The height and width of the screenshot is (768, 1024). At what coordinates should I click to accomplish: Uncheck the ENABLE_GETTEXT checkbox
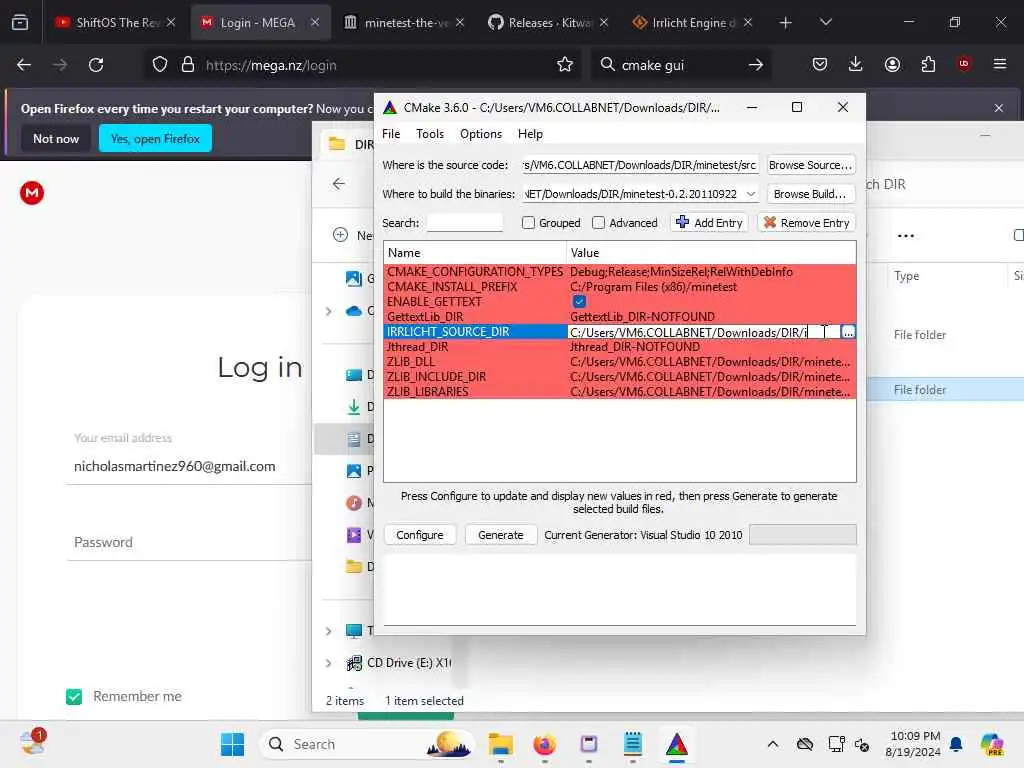pos(579,302)
